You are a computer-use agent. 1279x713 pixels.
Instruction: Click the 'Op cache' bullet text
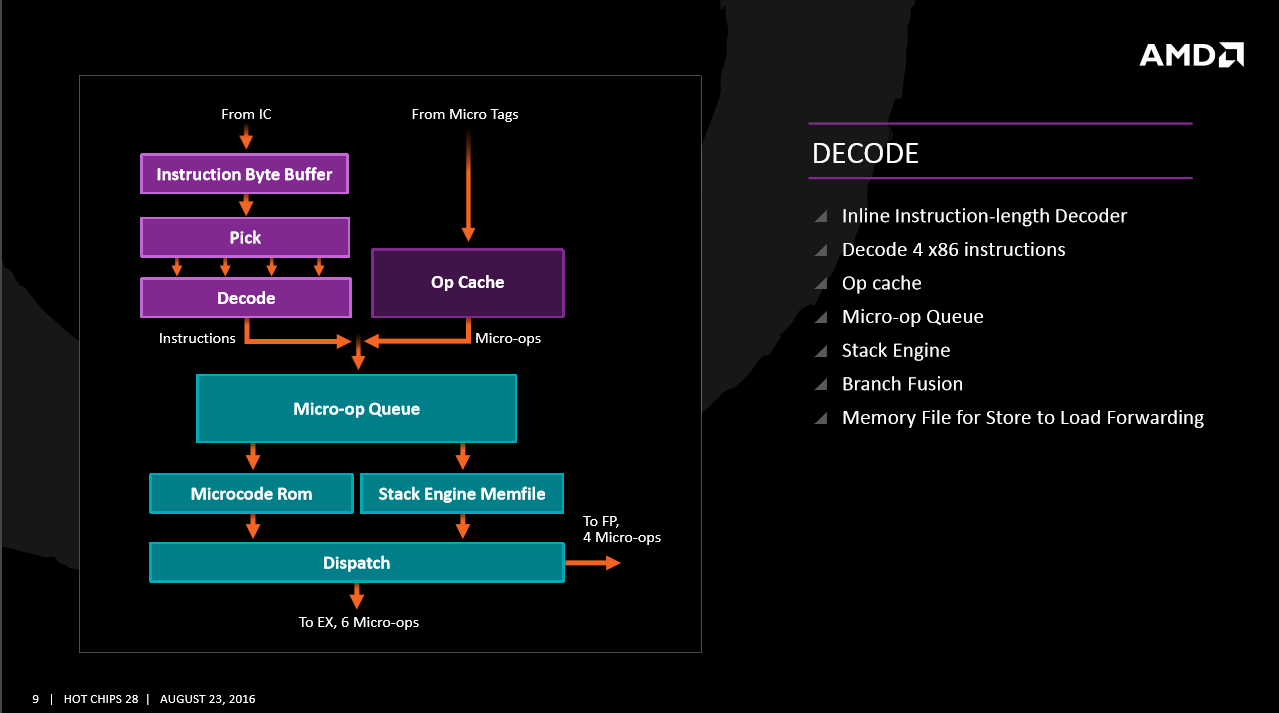pyautogui.click(x=881, y=283)
